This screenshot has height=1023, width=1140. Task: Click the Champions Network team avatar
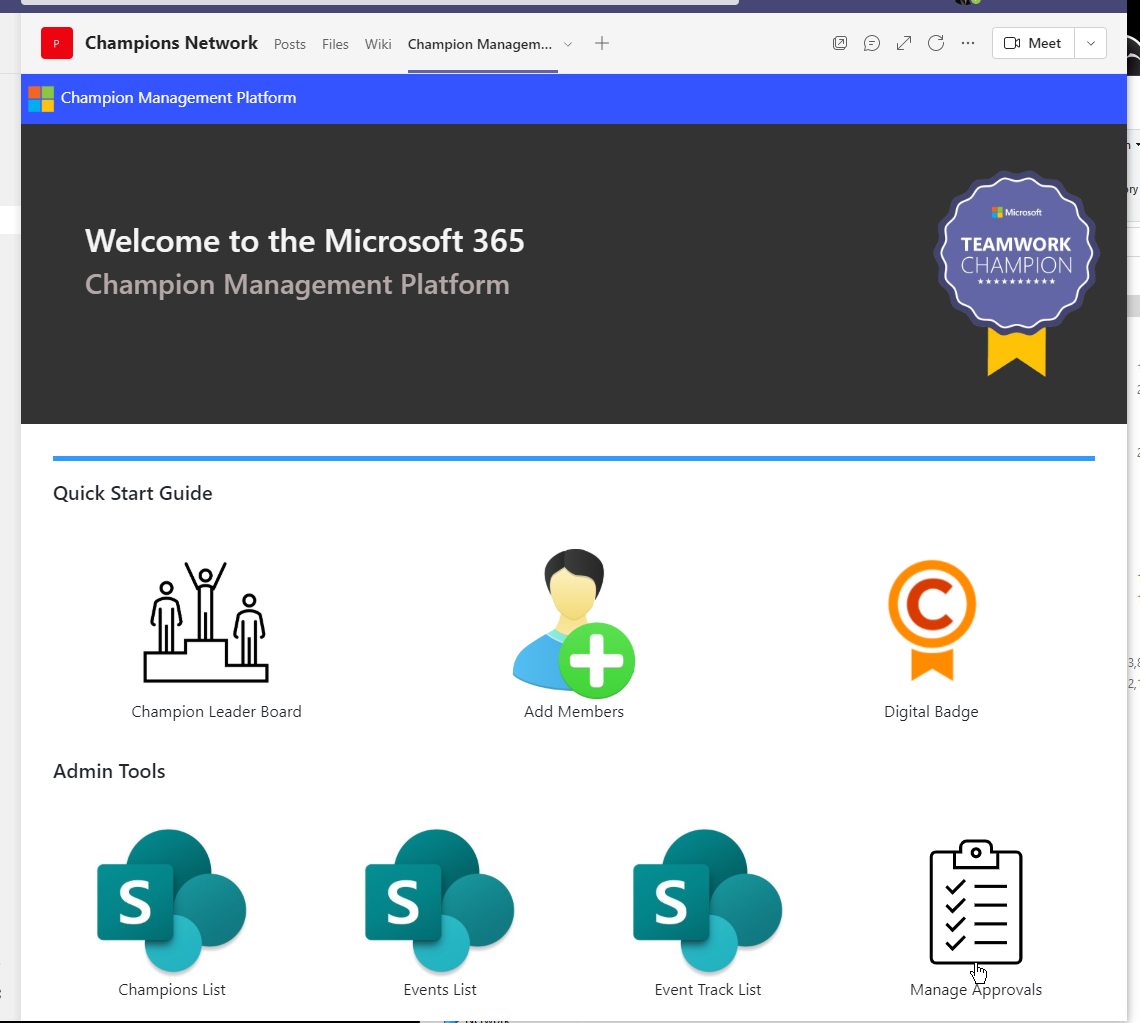click(x=57, y=43)
